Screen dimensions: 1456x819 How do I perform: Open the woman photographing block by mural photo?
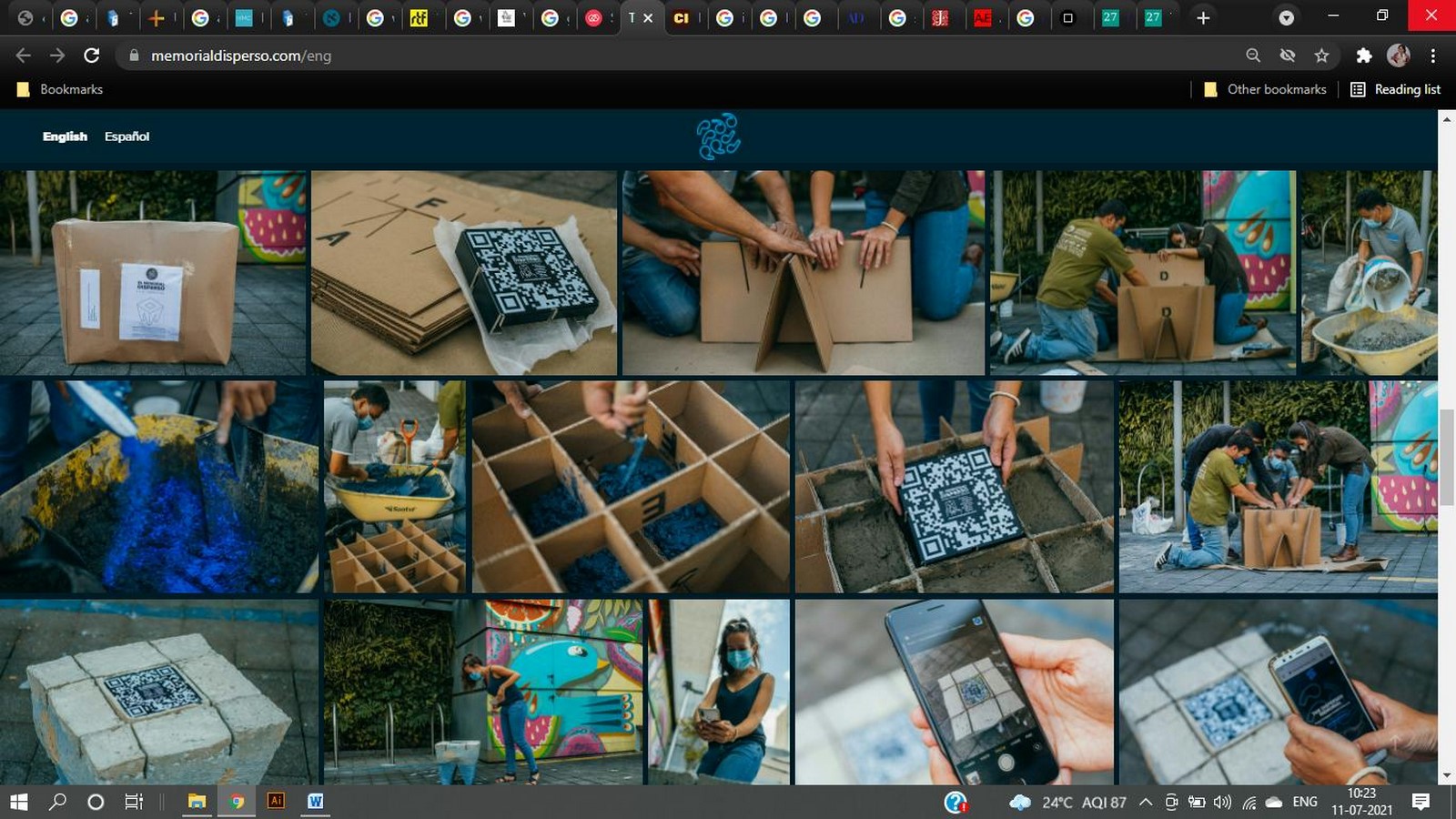tap(483, 692)
